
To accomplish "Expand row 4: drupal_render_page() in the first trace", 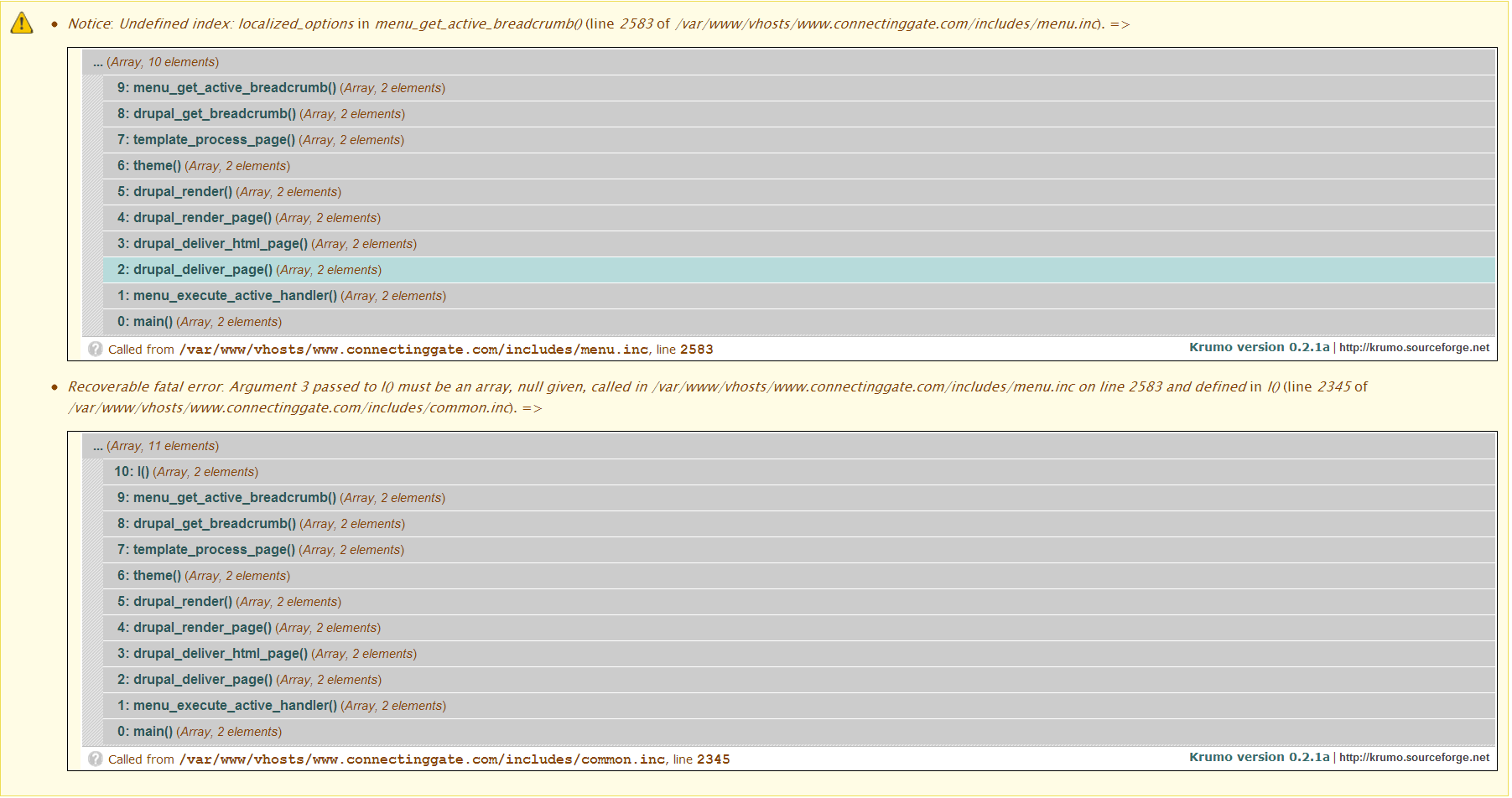I will click(x=799, y=218).
